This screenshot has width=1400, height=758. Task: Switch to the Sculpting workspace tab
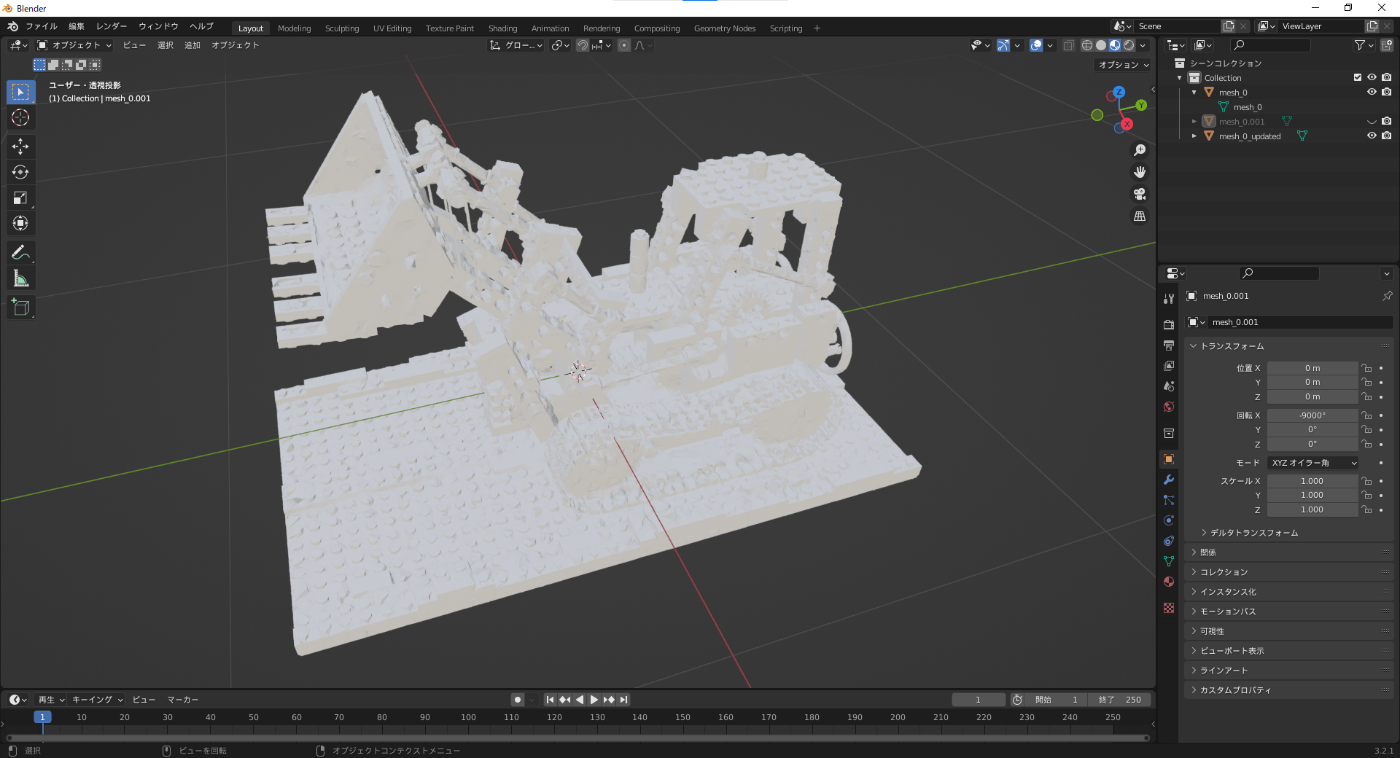point(342,28)
